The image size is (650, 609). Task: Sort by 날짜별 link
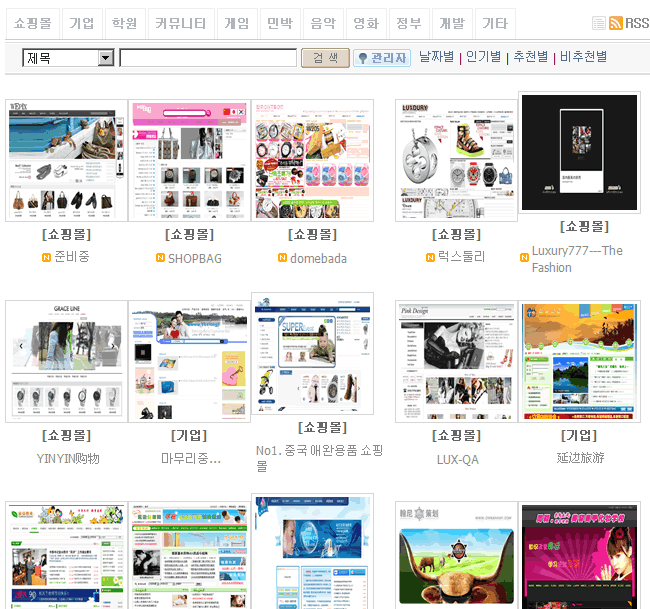pos(436,57)
